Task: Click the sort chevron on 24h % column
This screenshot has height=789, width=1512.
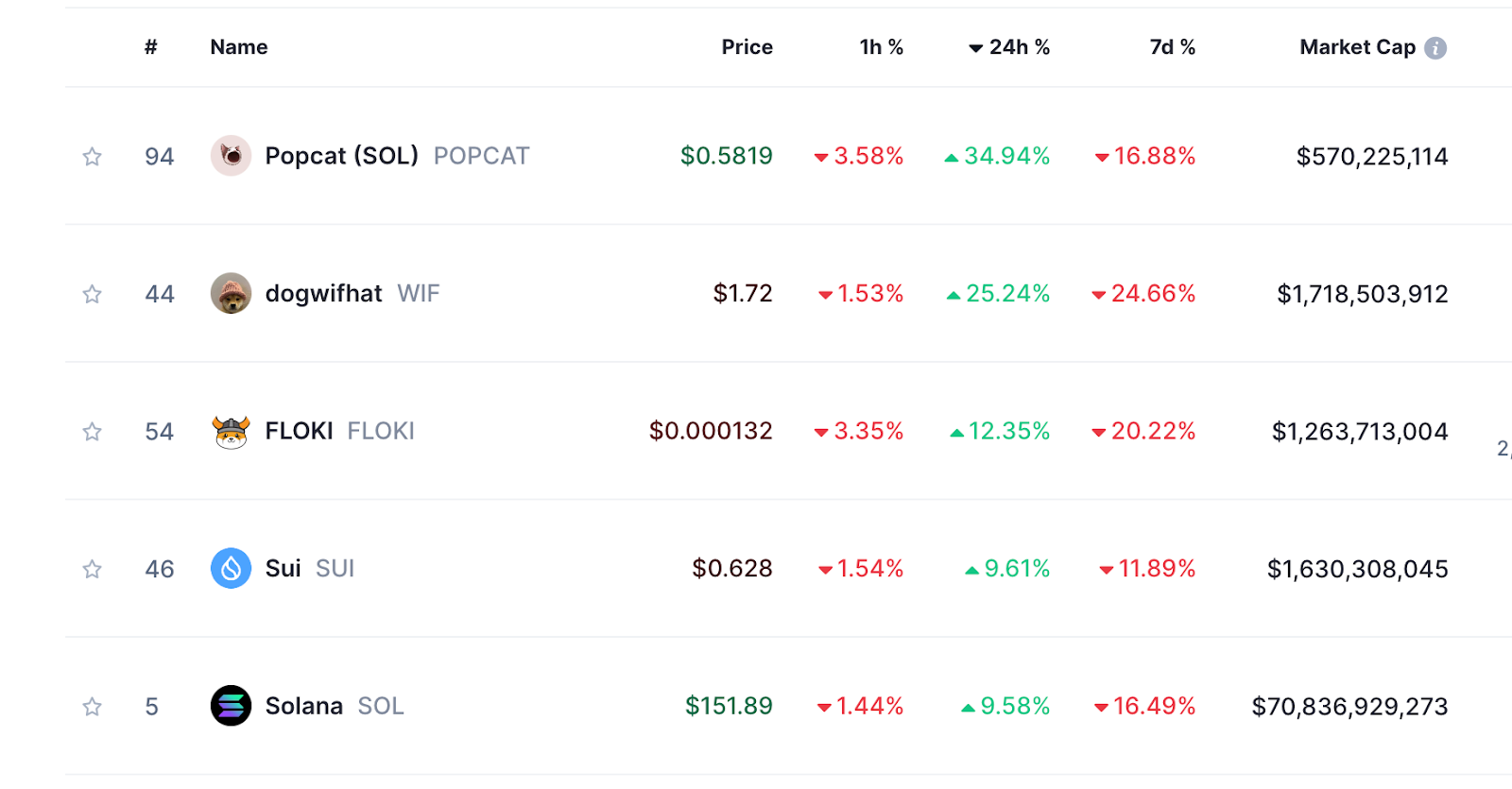Action: pos(974,47)
